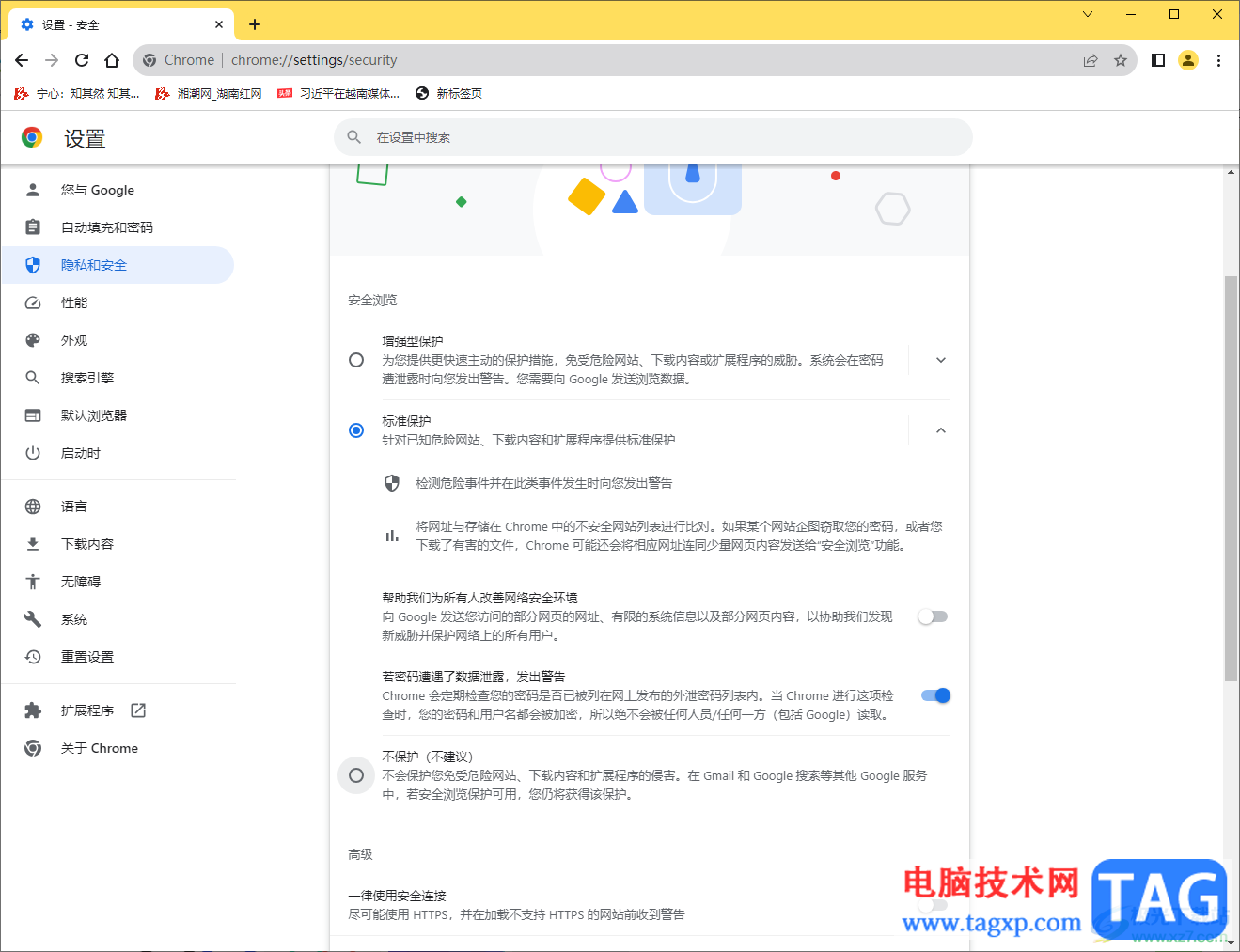Select 隐私和安全 in the sidebar
Viewport: 1240px width, 952px height.
click(118, 265)
